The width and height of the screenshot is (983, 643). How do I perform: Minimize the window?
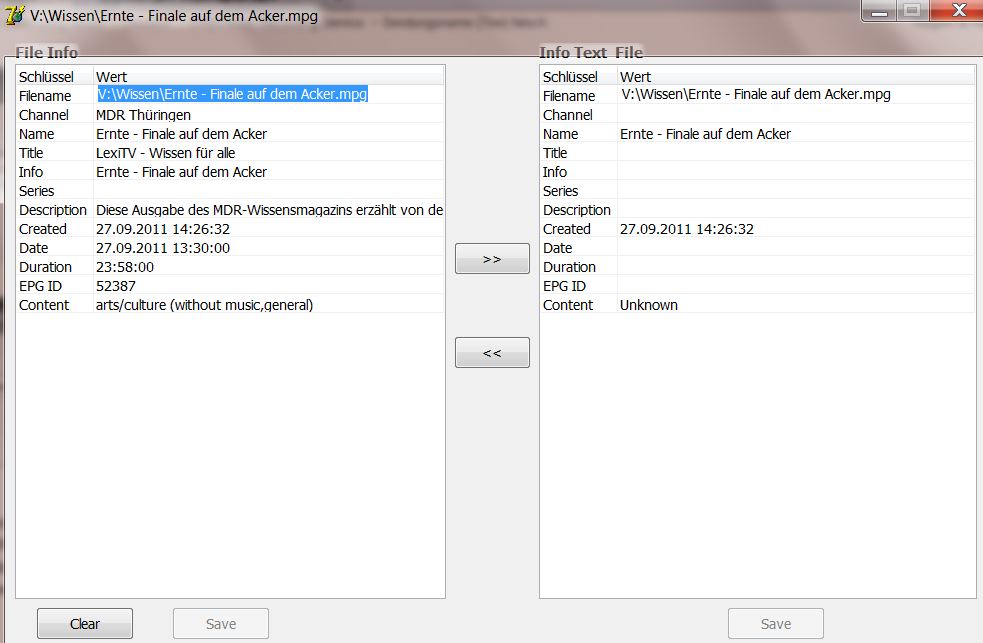(x=880, y=10)
